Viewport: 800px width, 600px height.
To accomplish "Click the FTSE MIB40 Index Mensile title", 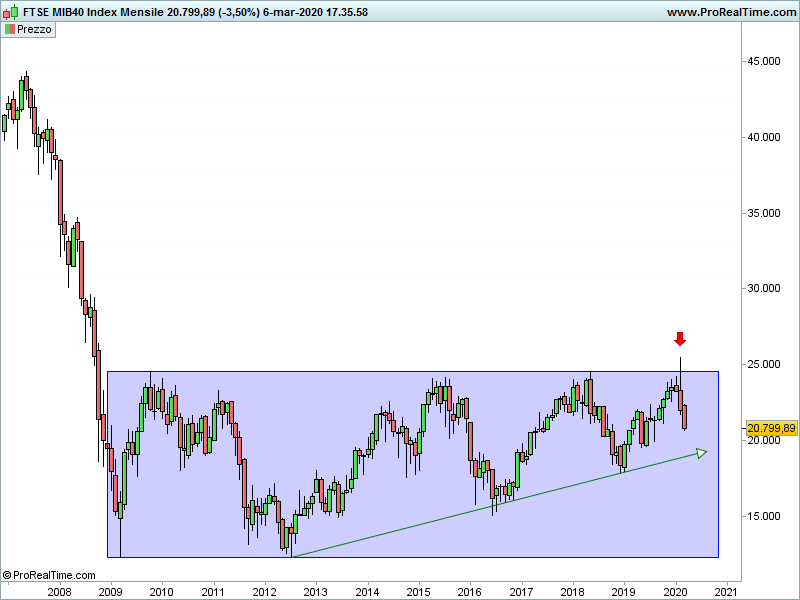I will coord(93,12).
